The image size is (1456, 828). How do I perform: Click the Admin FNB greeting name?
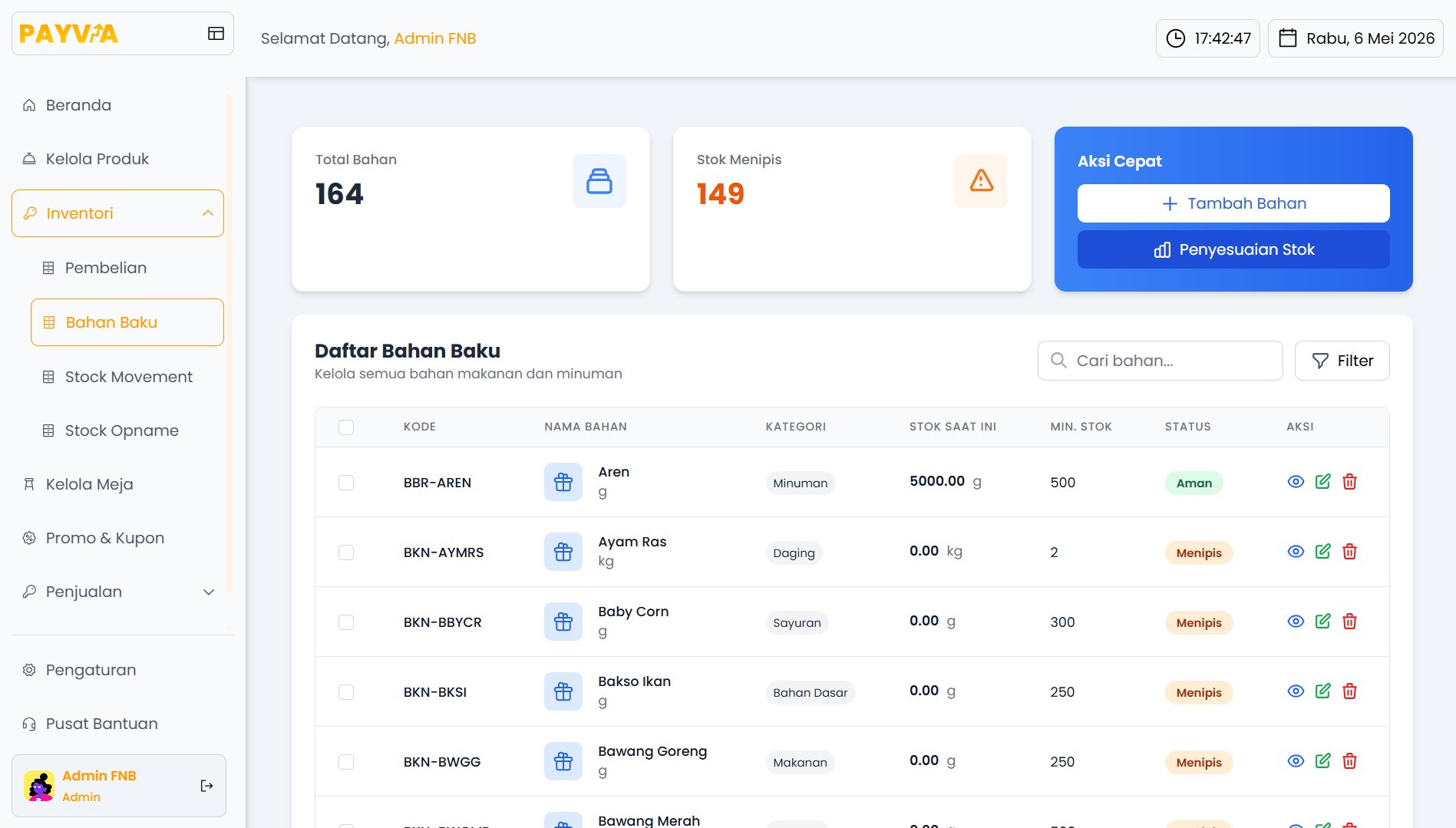pyautogui.click(x=435, y=38)
